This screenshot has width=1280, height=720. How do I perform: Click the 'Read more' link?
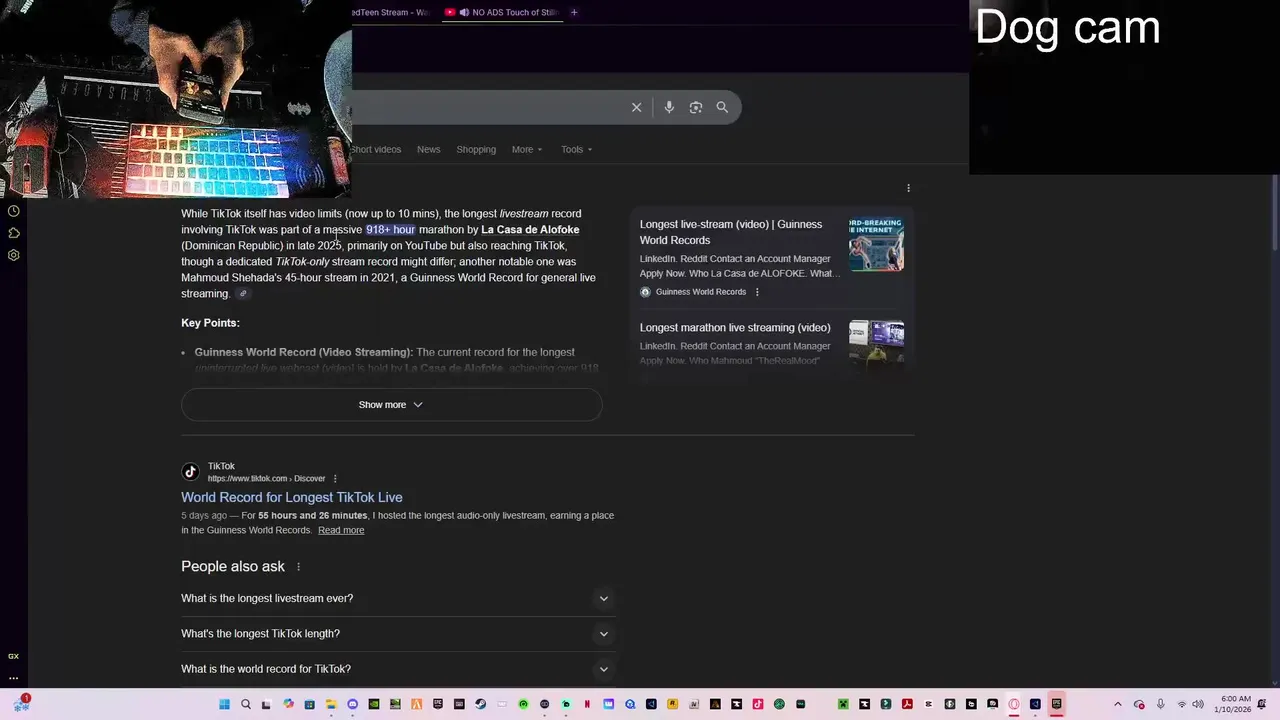coord(341,530)
